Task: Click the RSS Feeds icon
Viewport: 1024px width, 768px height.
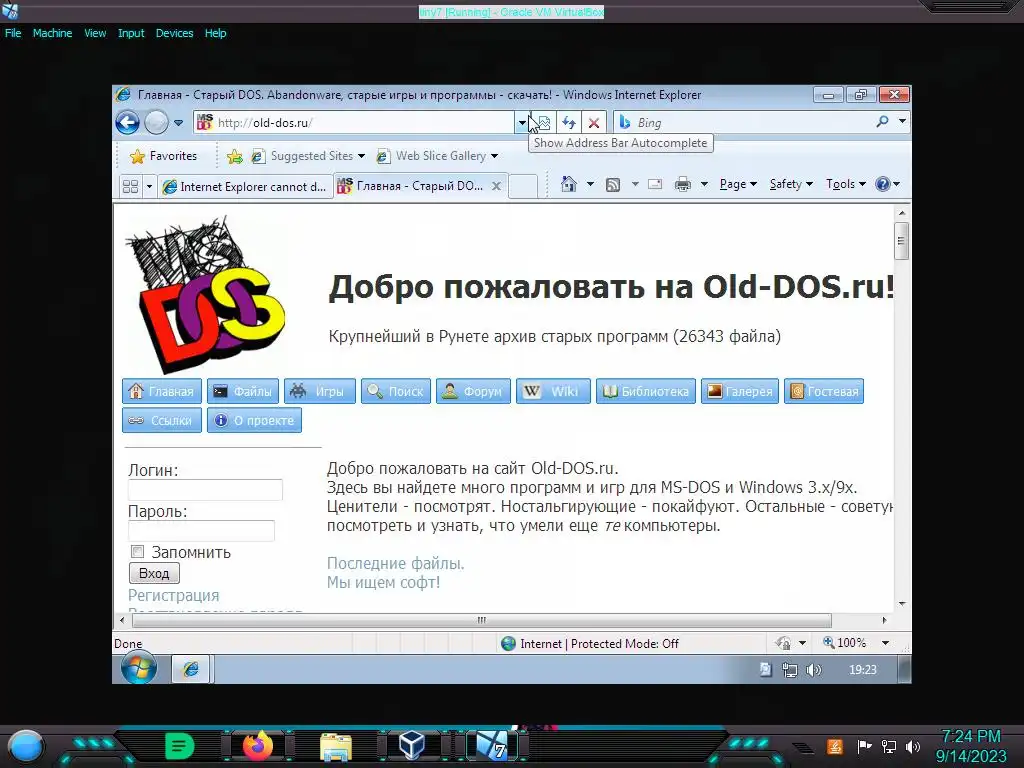Action: 613,185
